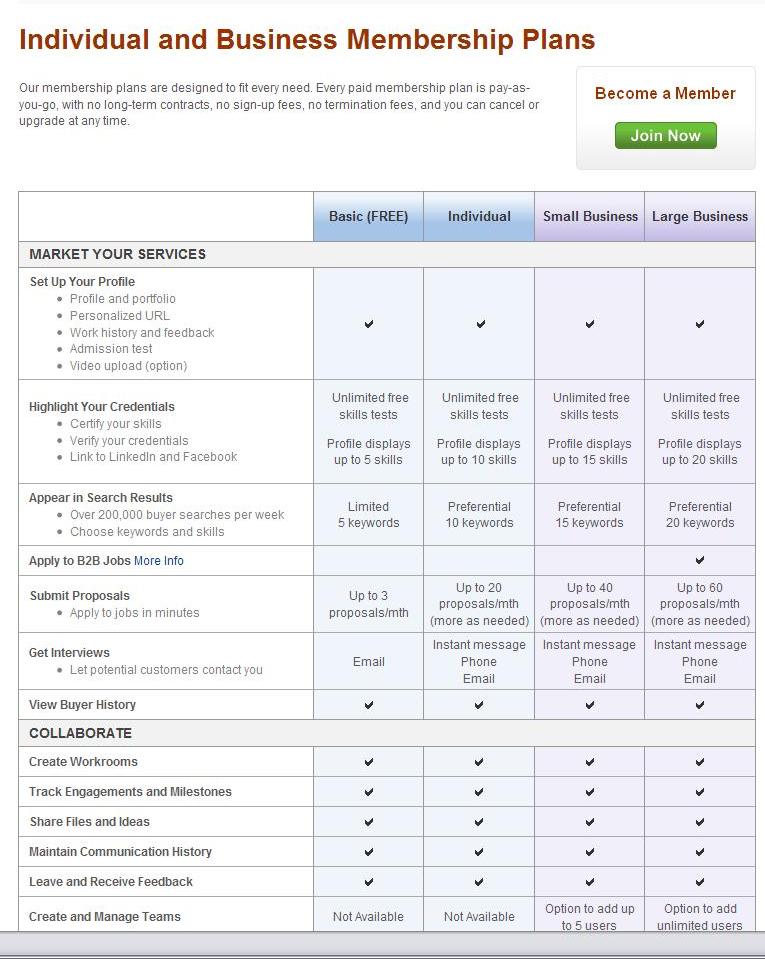Select the Basic (FREE) plan column header
The height and width of the screenshot is (959, 765).
(x=368, y=217)
